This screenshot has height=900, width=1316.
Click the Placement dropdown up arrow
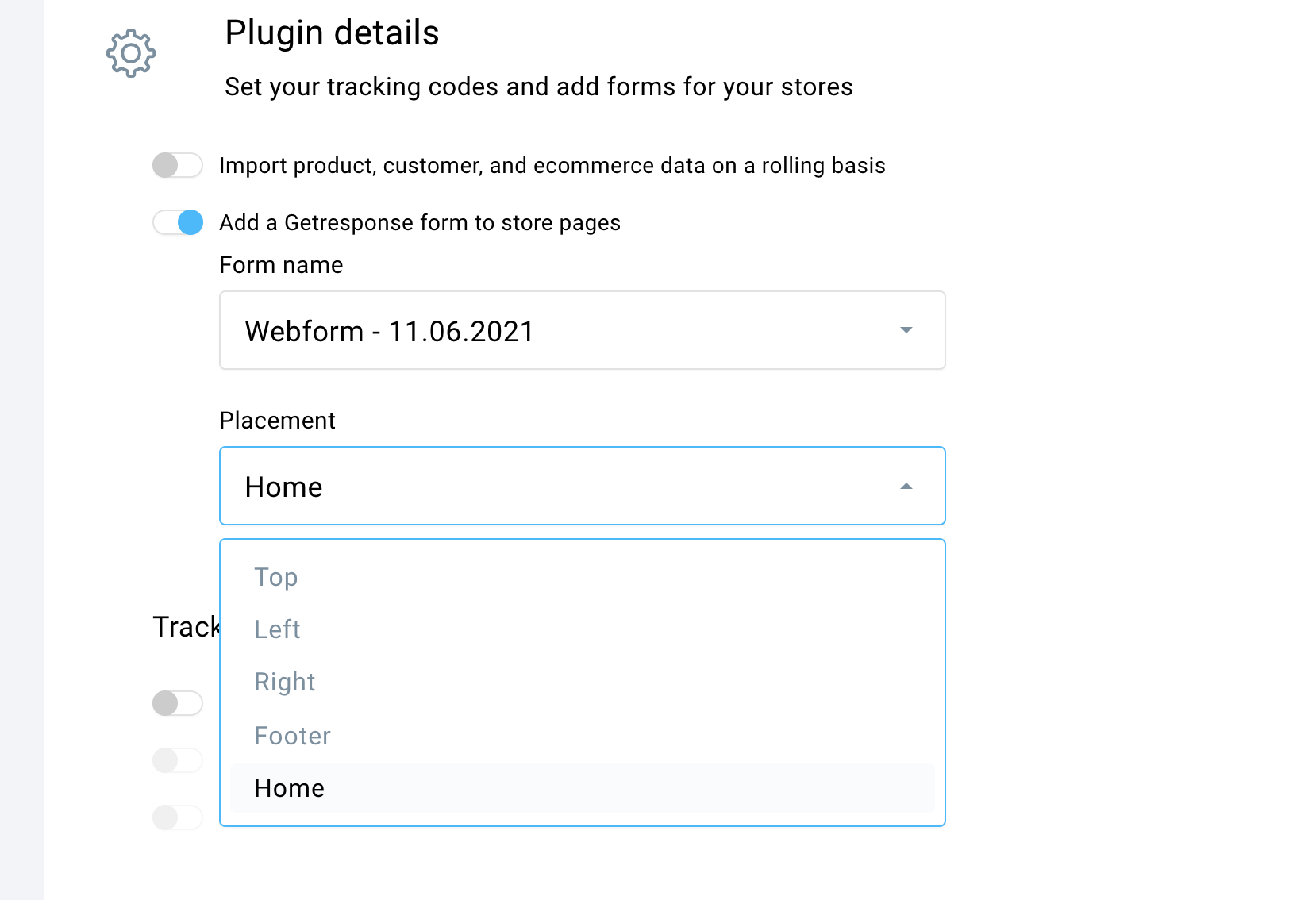coord(906,486)
